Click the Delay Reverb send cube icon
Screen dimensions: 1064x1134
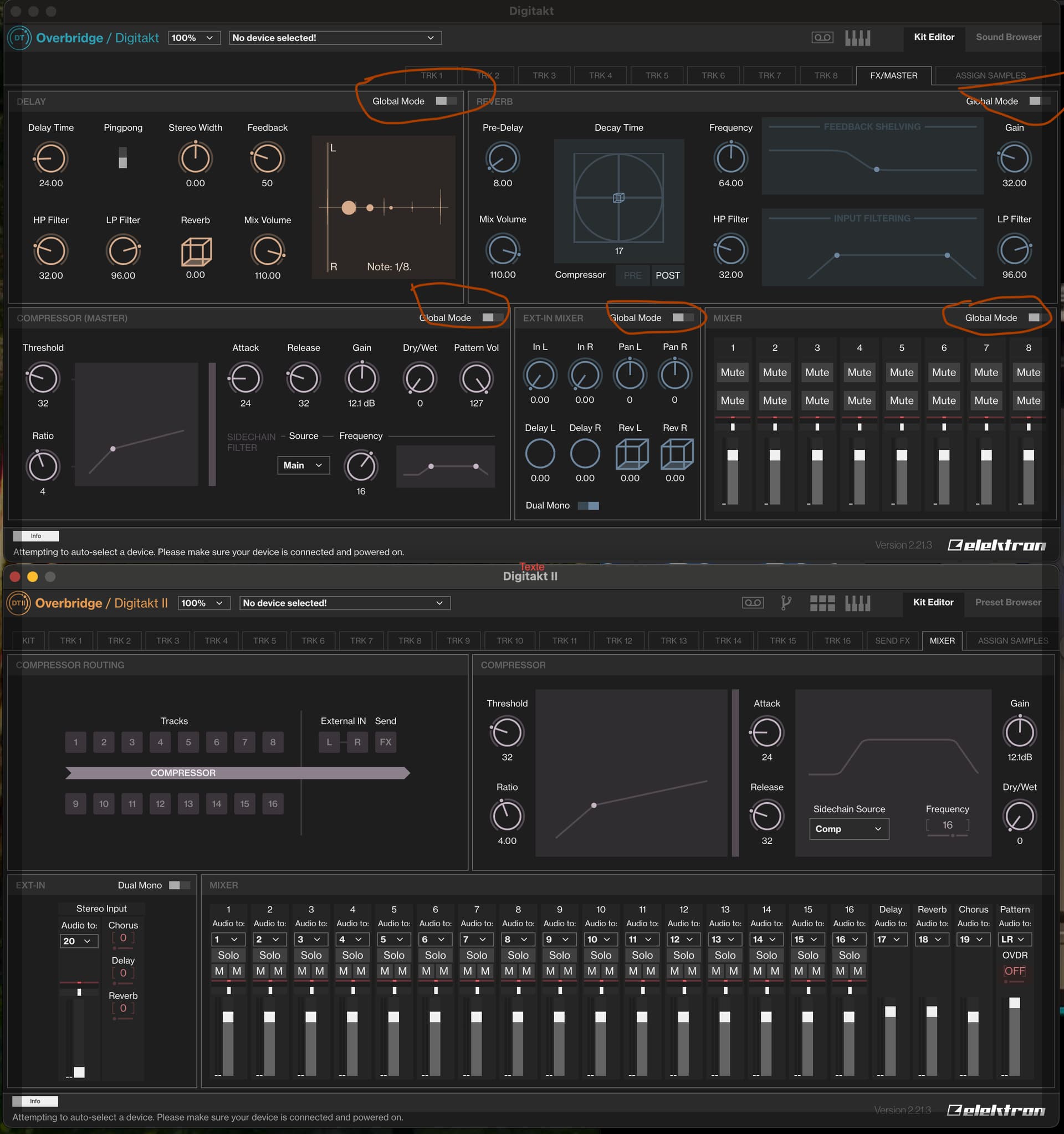click(x=196, y=252)
